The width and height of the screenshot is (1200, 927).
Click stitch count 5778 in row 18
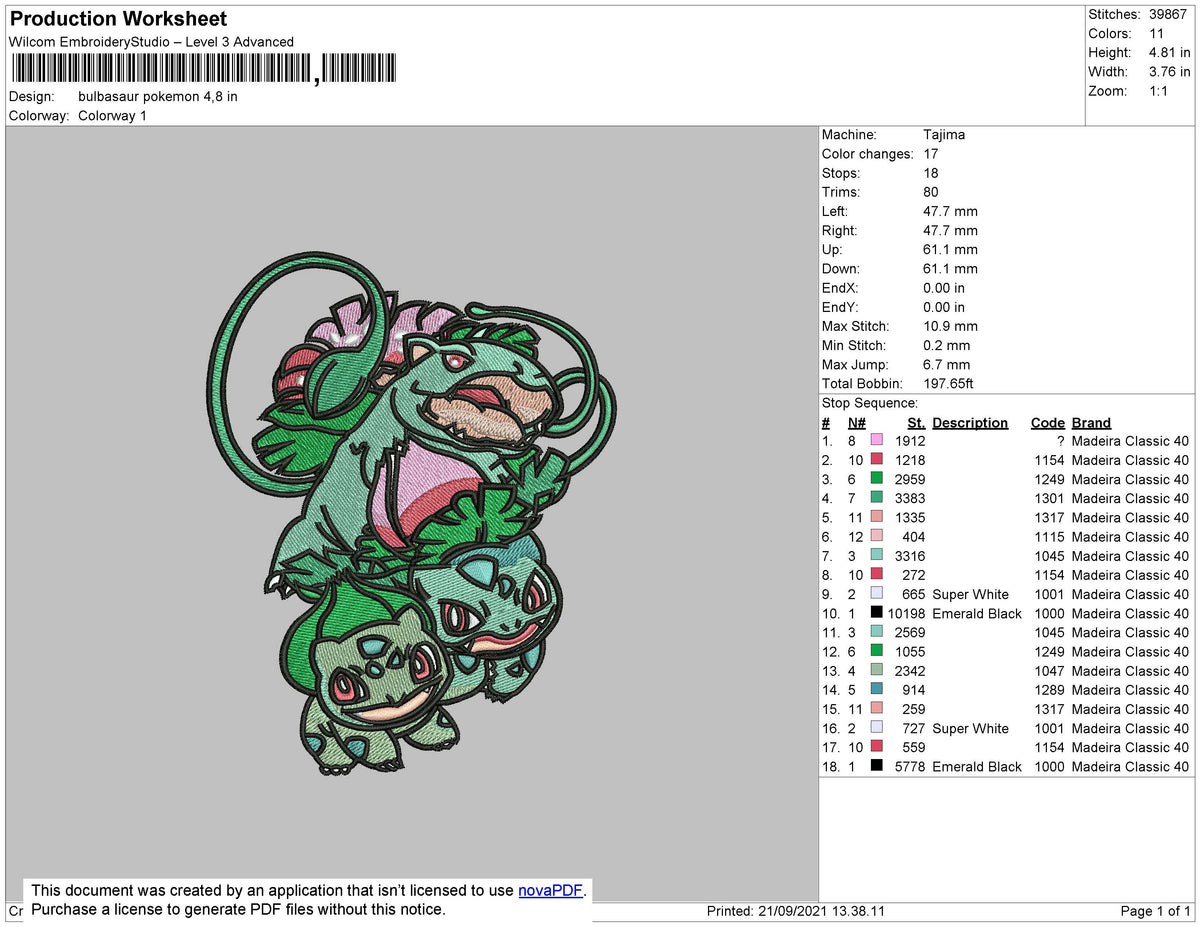[x=910, y=766]
